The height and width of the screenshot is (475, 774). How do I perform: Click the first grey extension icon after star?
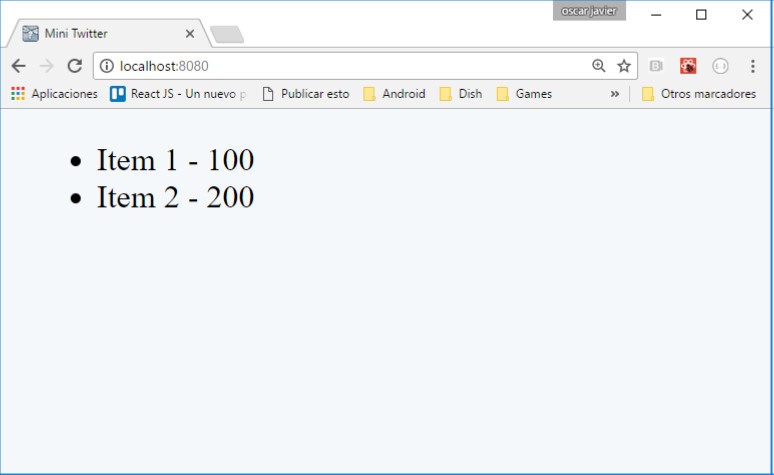pyautogui.click(x=657, y=66)
